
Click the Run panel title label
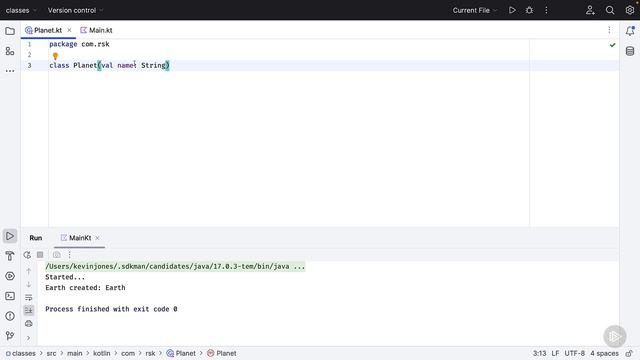(x=36, y=238)
